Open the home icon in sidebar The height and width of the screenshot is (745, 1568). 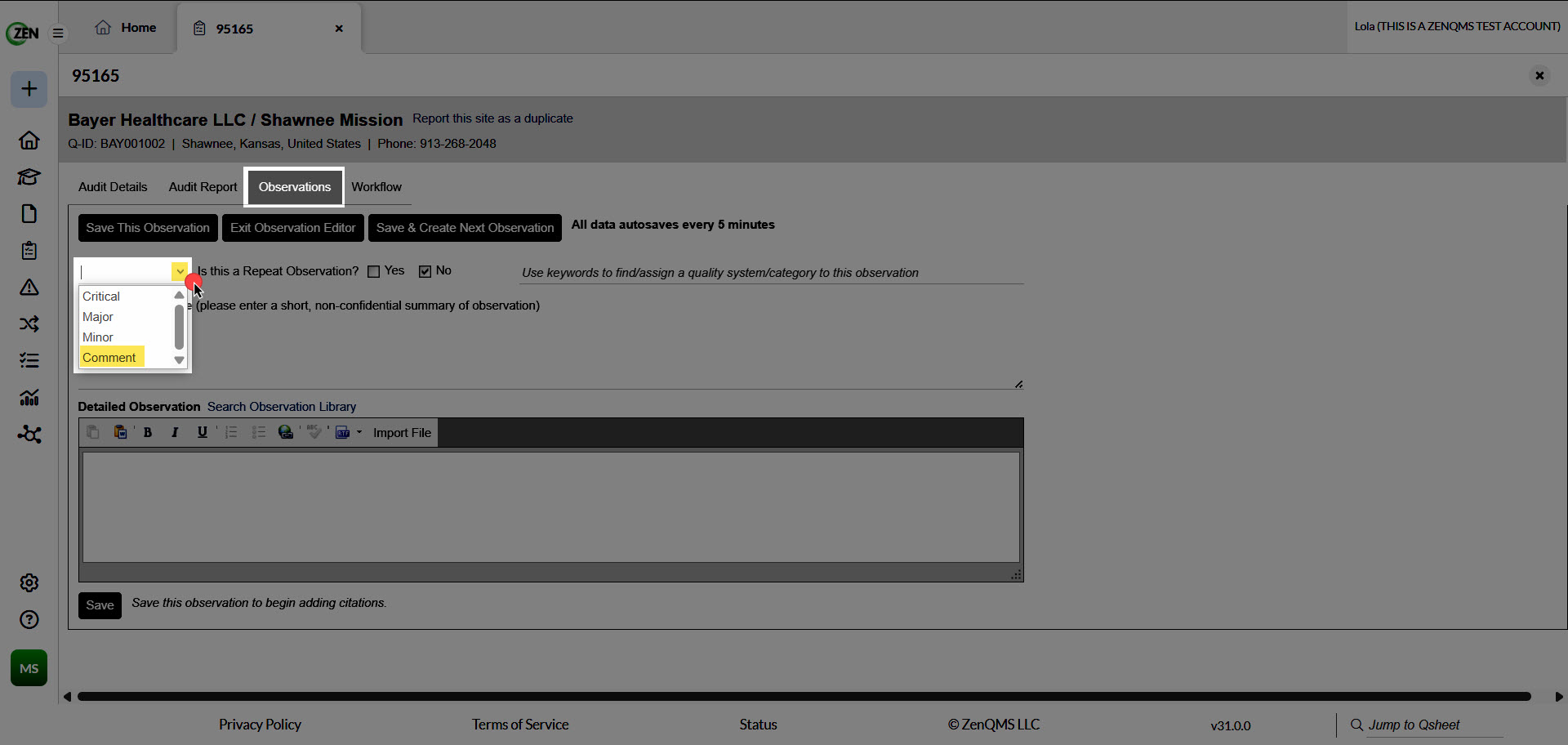click(29, 140)
